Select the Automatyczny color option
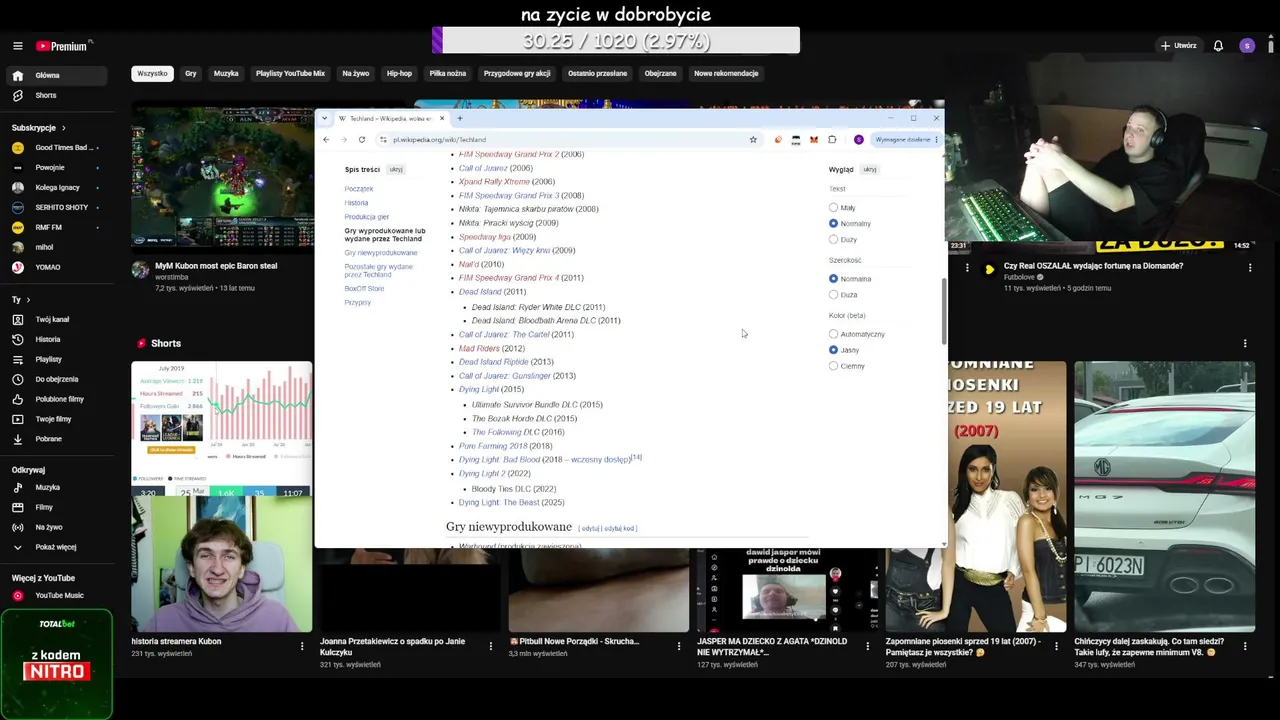 pyautogui.click(x=833, y=334)
